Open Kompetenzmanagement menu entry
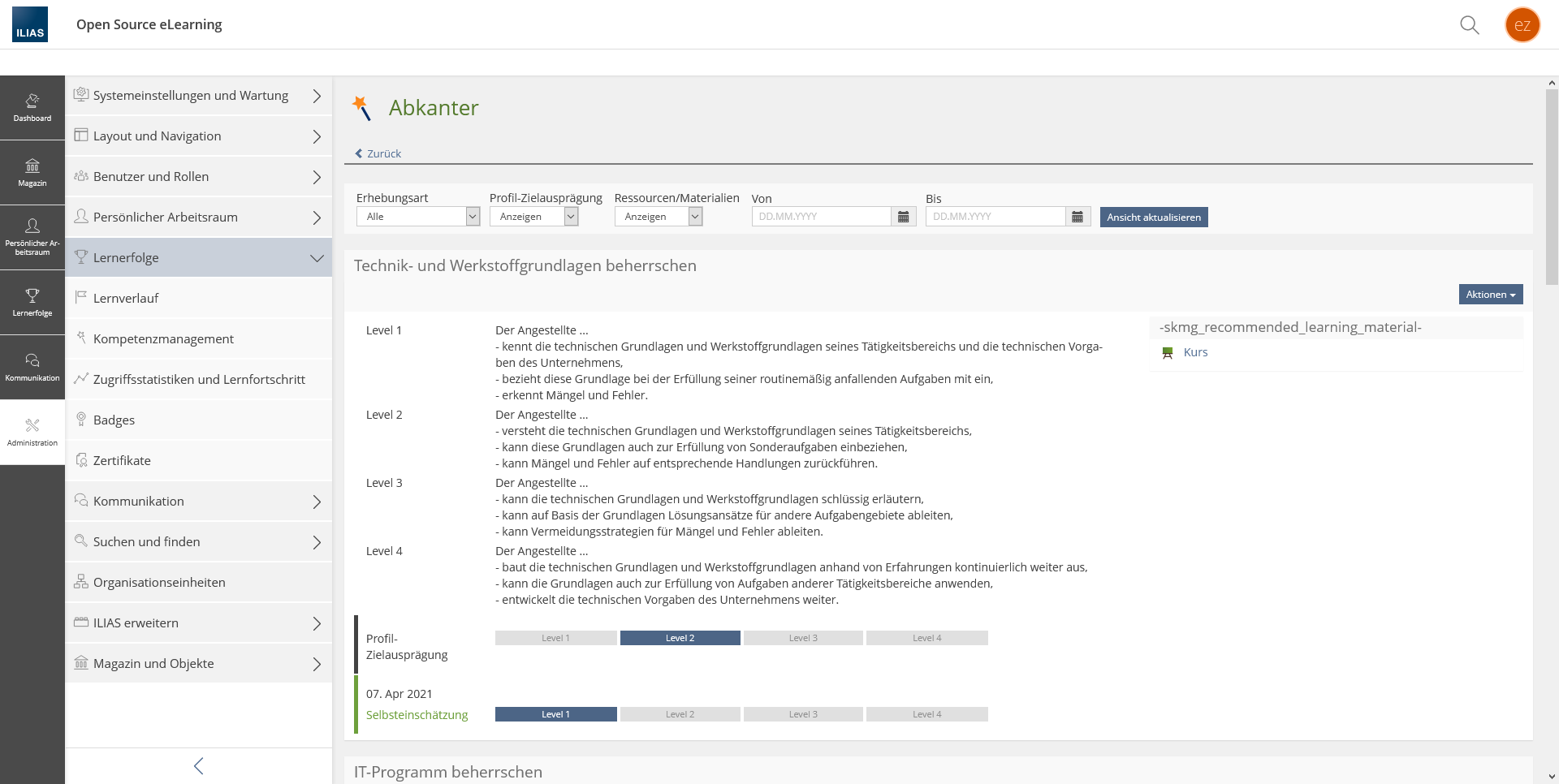Screen dimensions: 1559x784 tap(163, 339)
